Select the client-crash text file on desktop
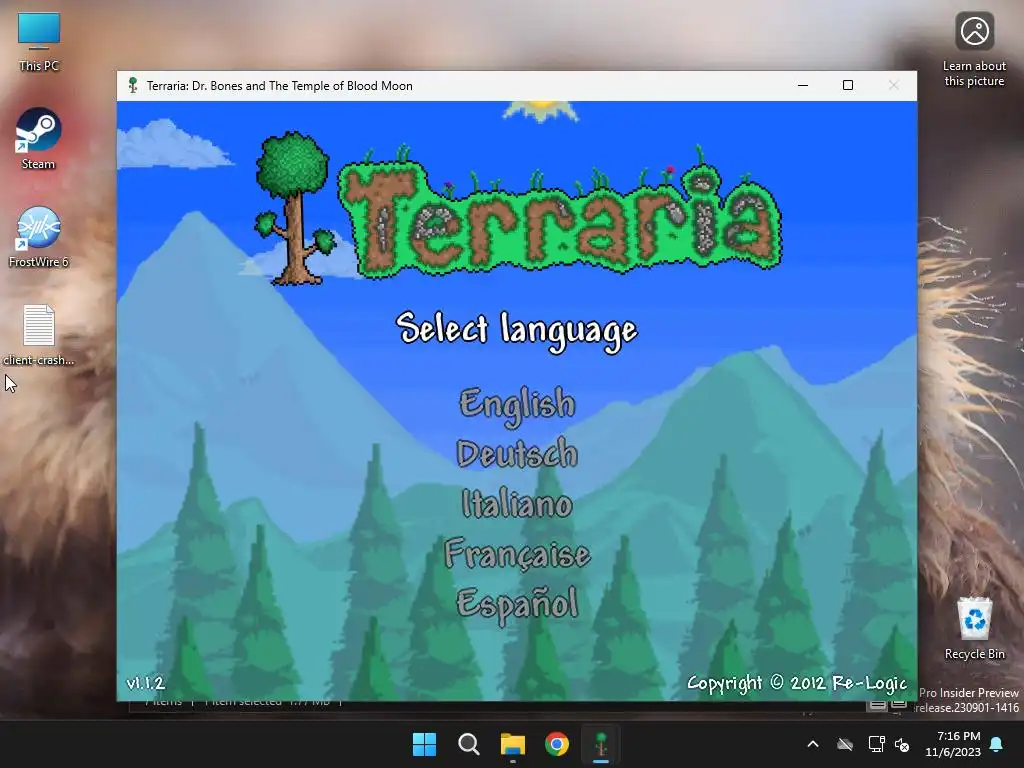Screen dimensions: 1024x768 pos(39,335)
